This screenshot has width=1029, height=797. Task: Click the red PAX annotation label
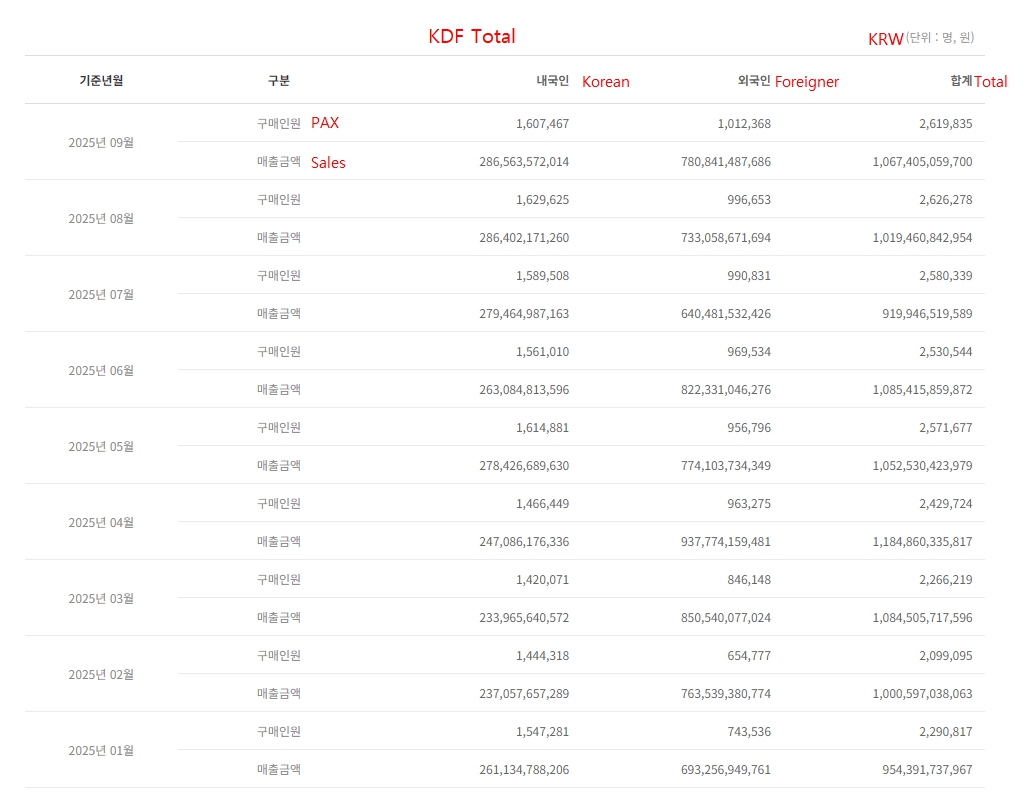(x=325, y=123)
